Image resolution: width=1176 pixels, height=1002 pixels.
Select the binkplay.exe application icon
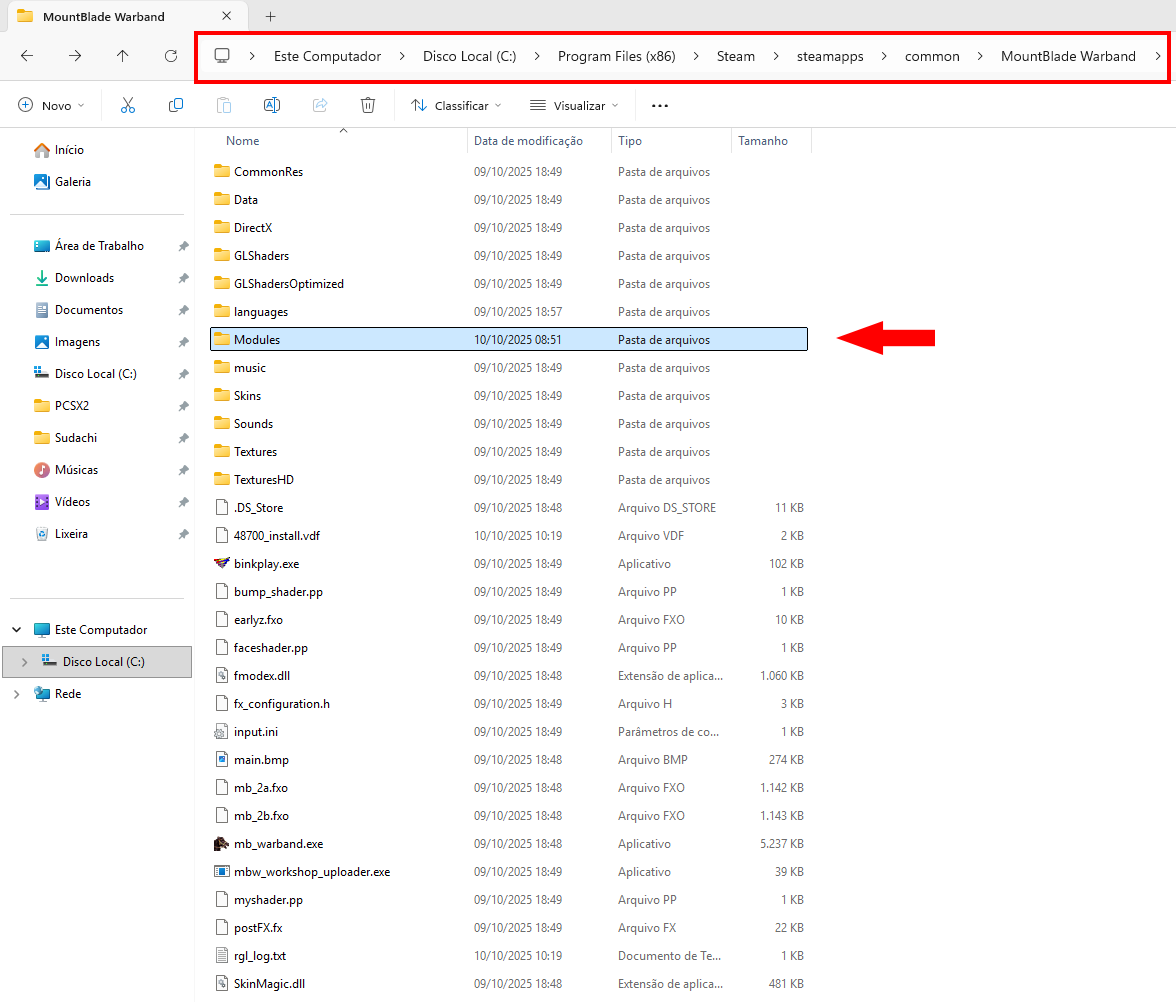(x=221, y=564)
